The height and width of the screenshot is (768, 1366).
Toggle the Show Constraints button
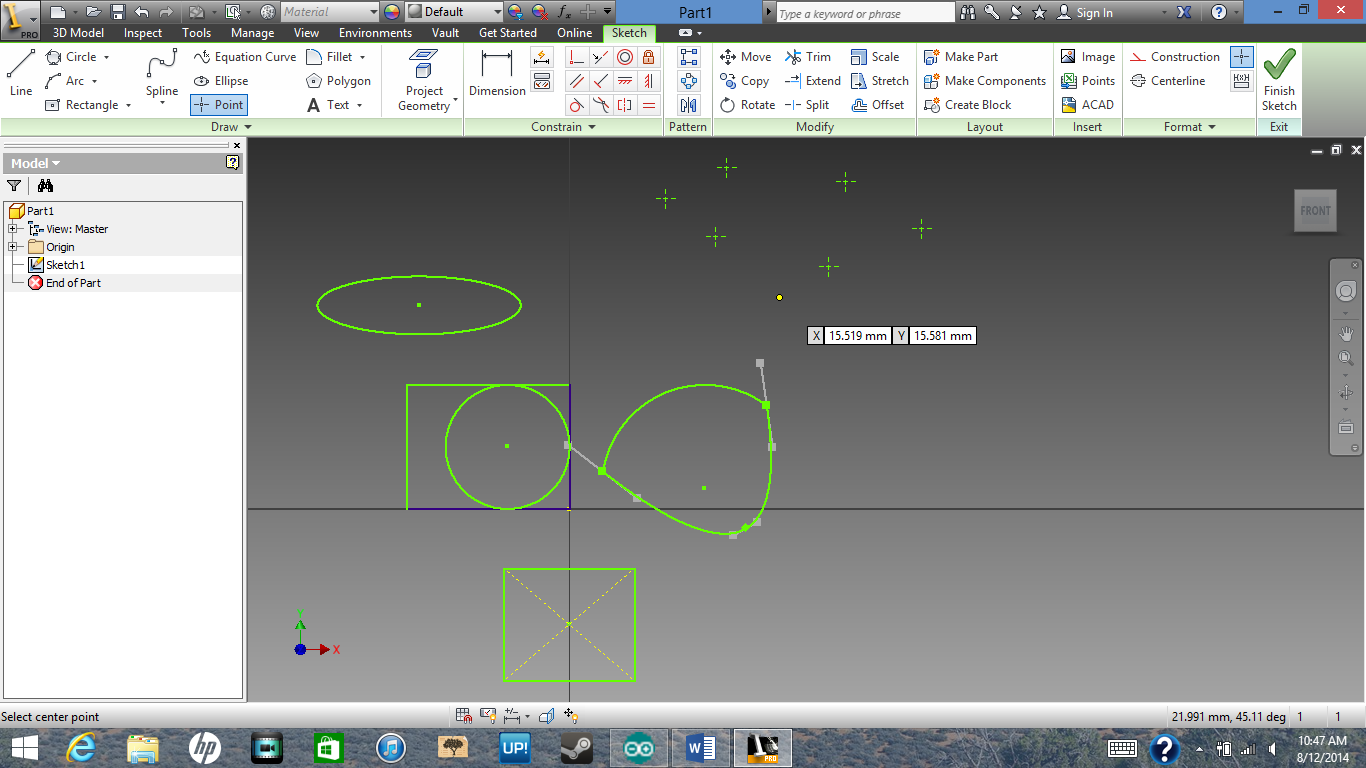click(x=542, y=81)
